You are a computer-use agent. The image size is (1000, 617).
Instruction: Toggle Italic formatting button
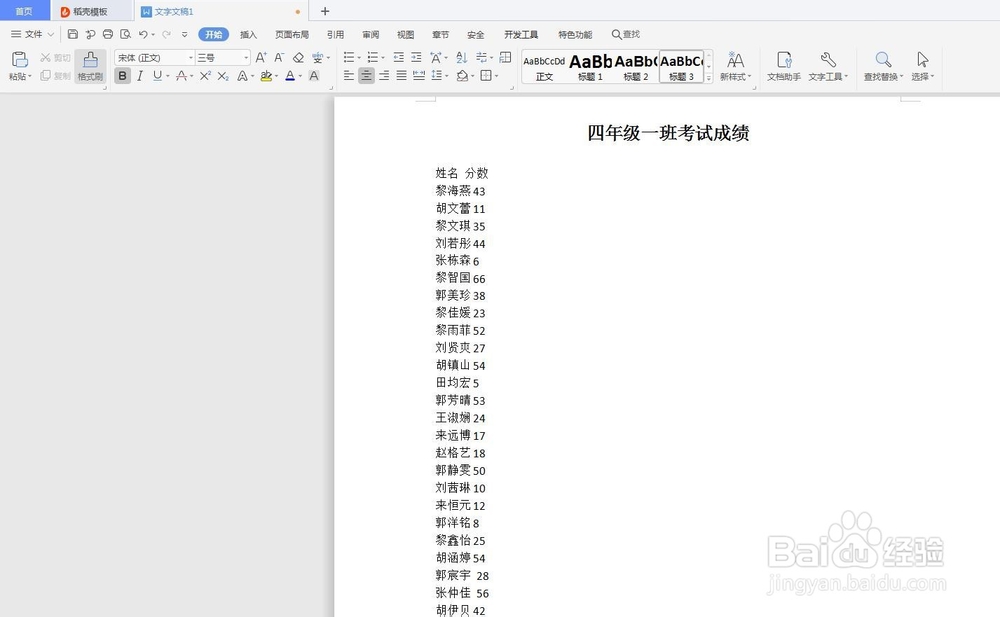coord(140,76)
